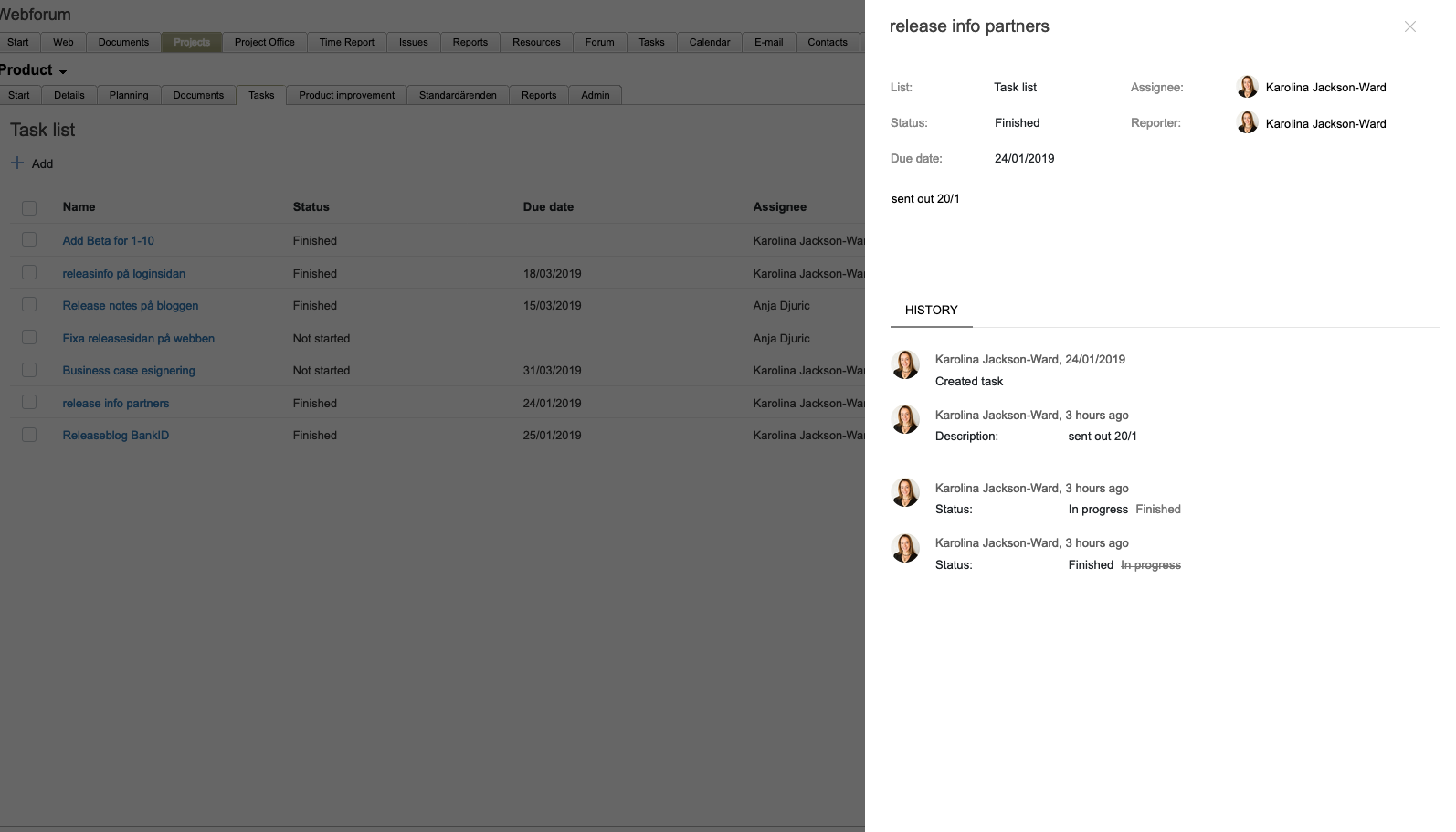Image resolution: width=1456 pixels, height=832 pixels.
Task: Sort by Assignee column header
Action: click(780, 206)
